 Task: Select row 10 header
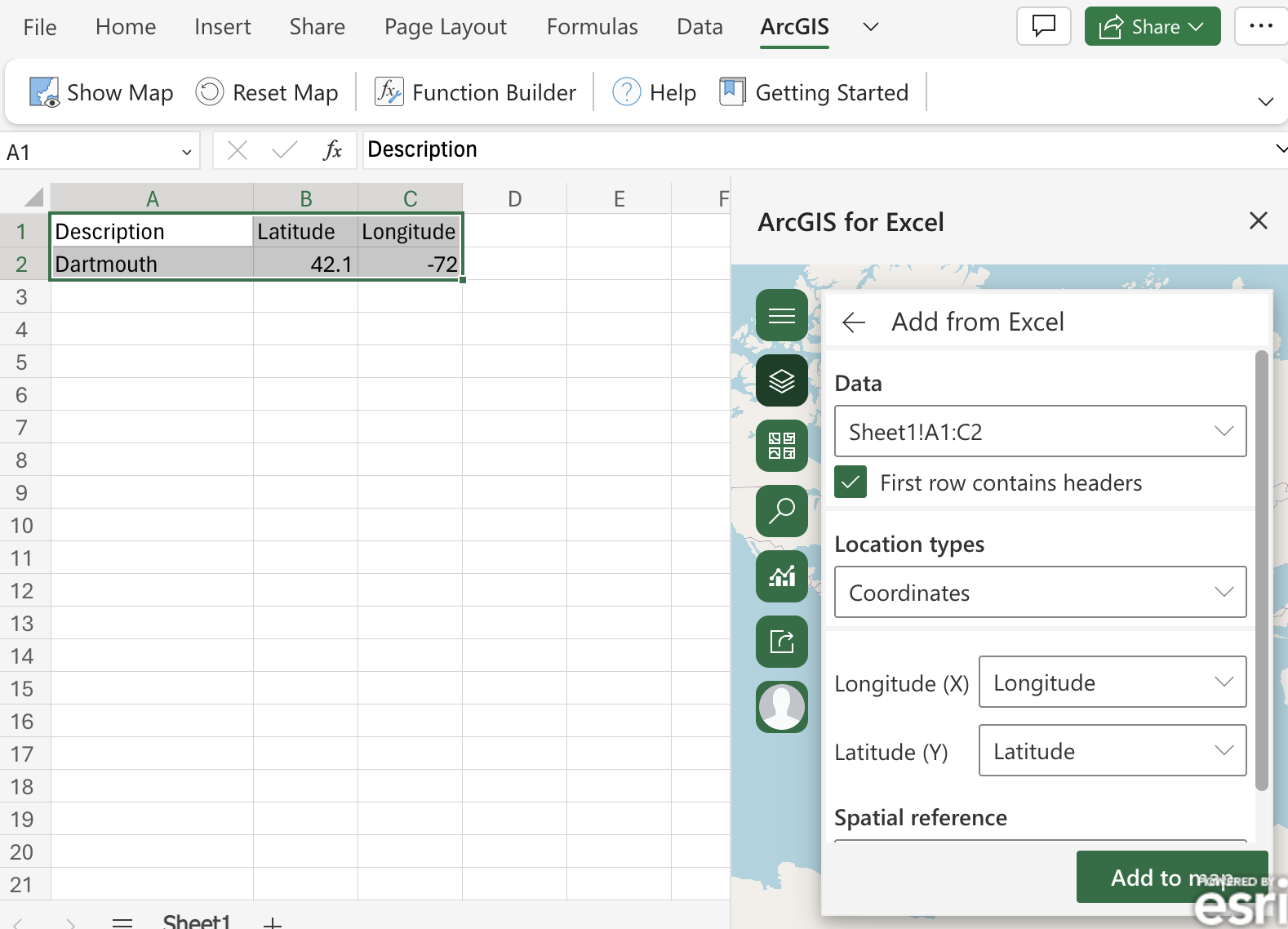(x=24, y=525)
